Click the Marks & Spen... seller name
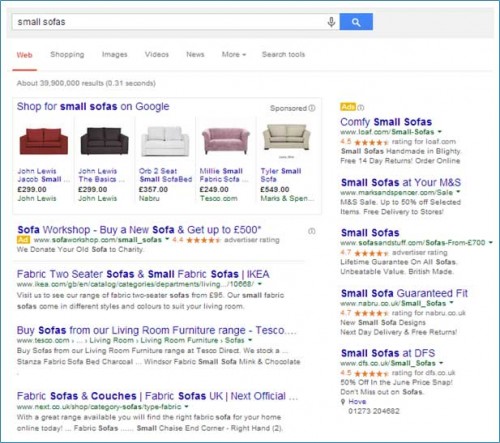 287,198
